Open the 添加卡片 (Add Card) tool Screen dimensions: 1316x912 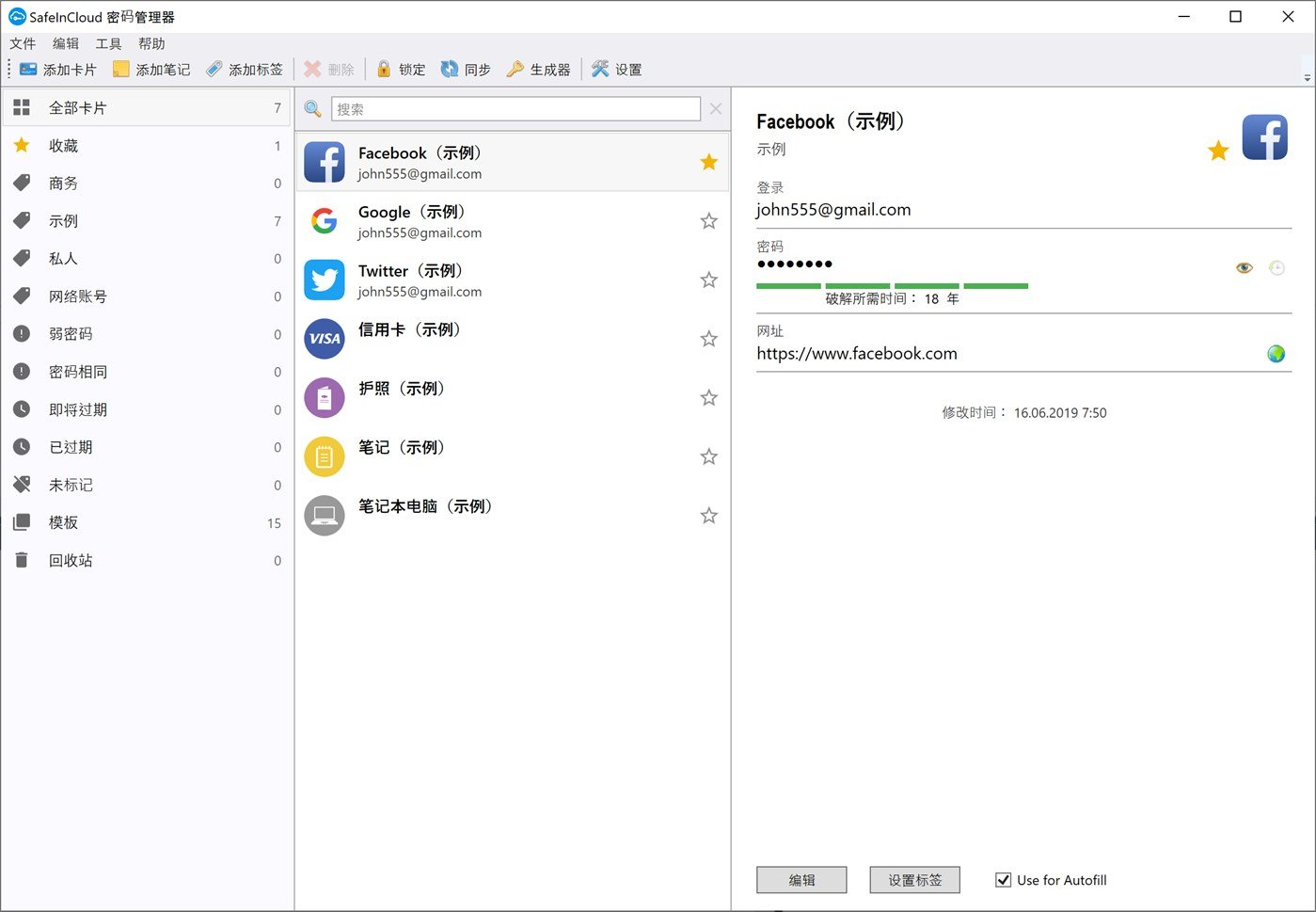58,69
